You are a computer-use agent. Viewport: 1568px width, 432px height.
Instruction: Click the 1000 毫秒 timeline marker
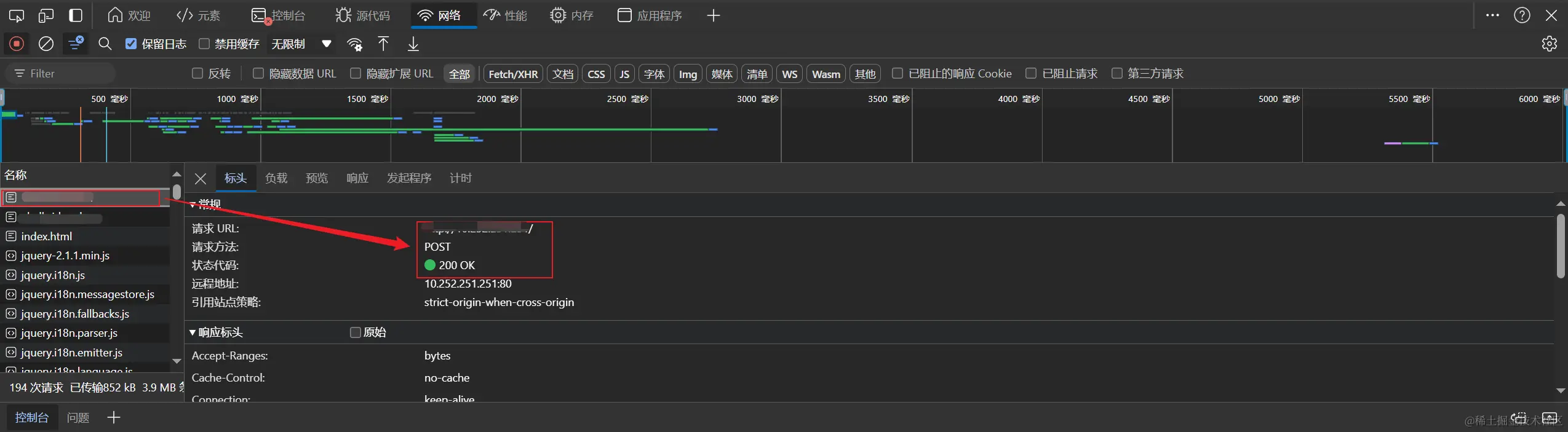pyautogui.click(x=237, y=99)
